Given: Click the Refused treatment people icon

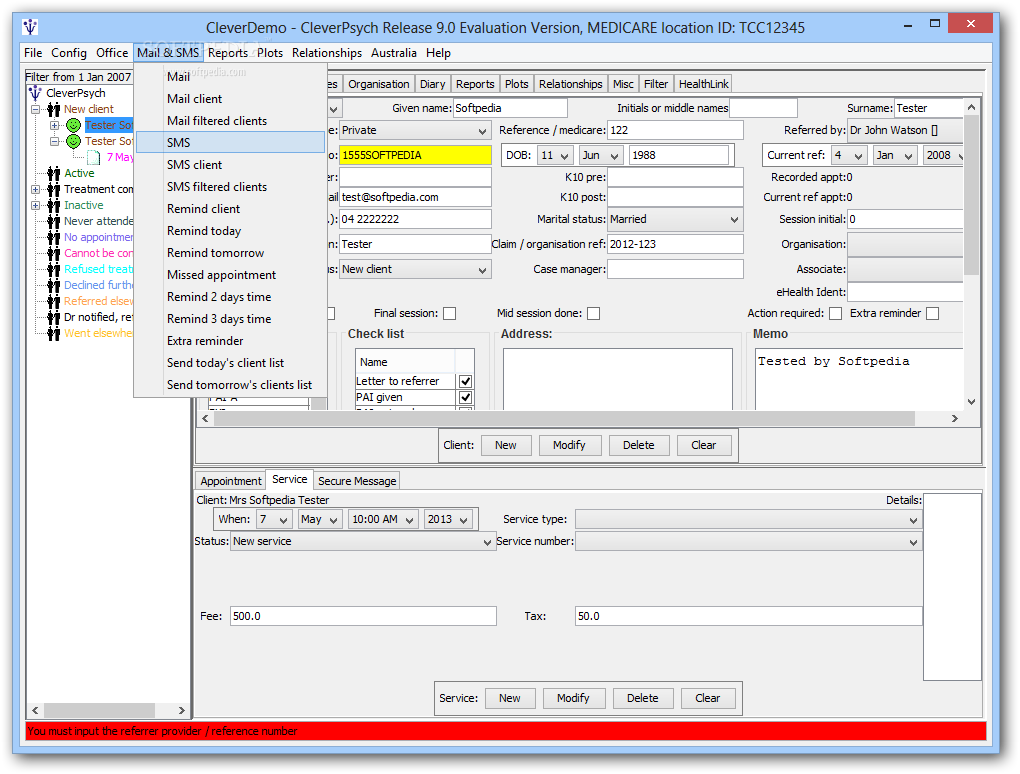Looking at the screenshot, I should click(x=54, y=269).
